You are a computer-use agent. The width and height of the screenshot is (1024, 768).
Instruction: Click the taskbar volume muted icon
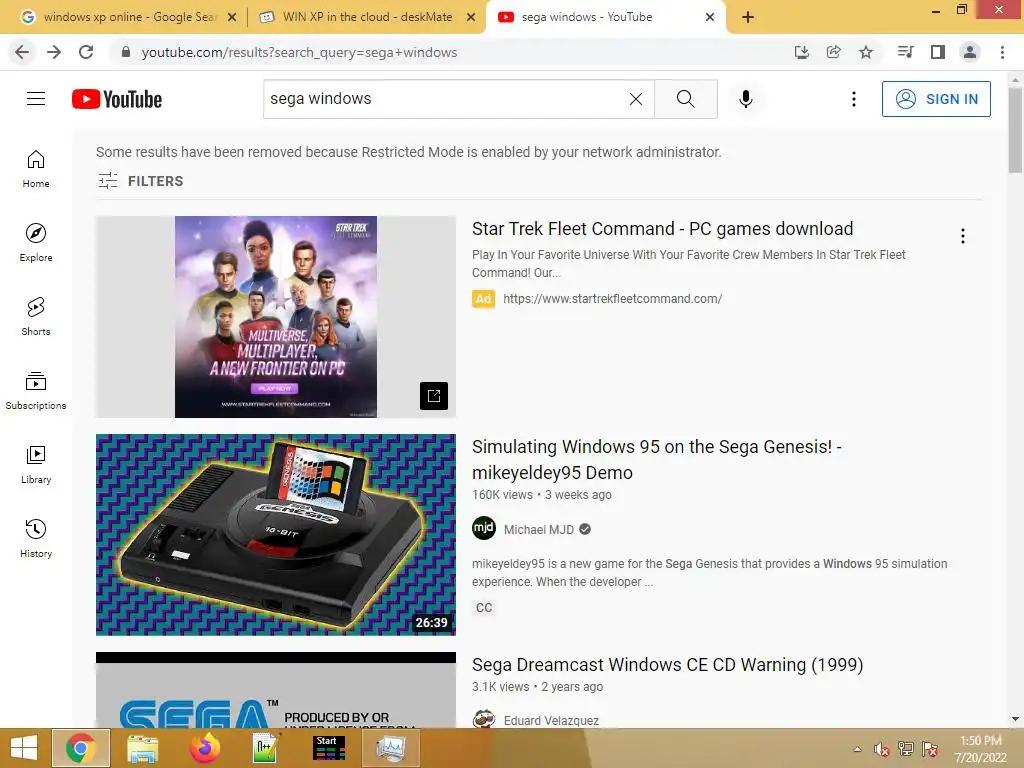(x=881, y=749)
